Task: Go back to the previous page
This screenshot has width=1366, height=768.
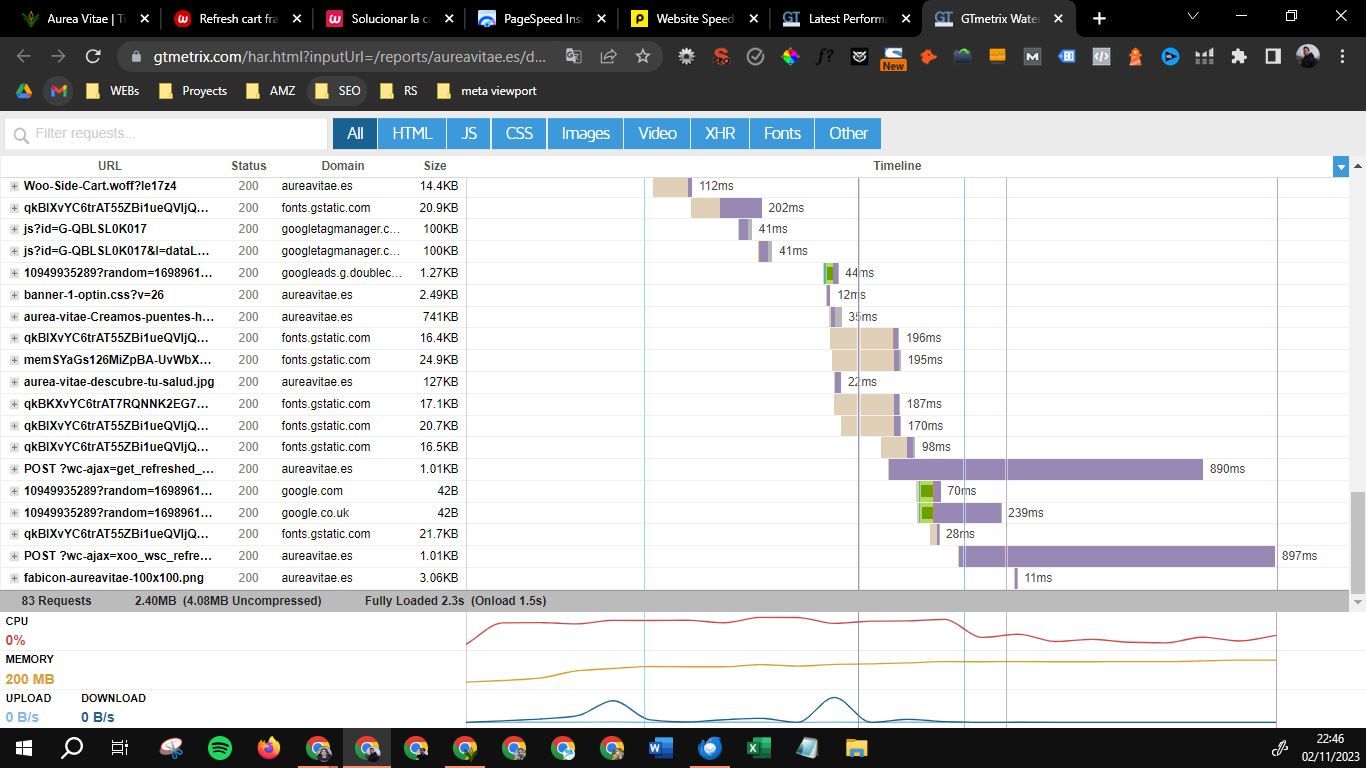Action: [x=24, y=57]
